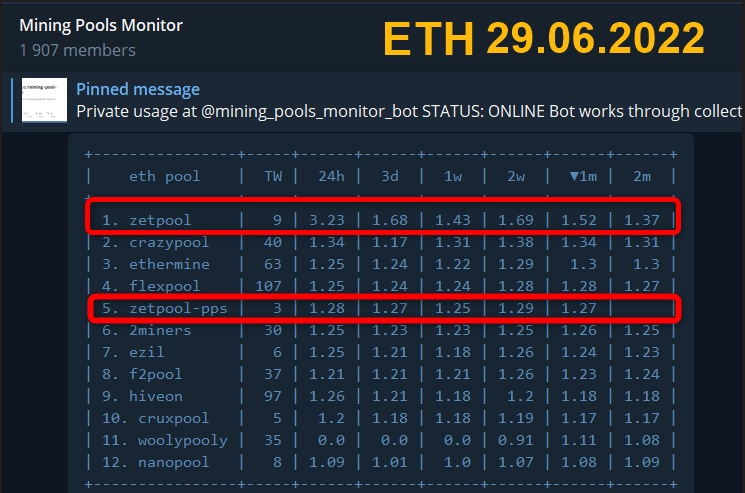This screenshot has width=745, height=493.
Task: Click the woolypooly row name
Action: (178, 440)
